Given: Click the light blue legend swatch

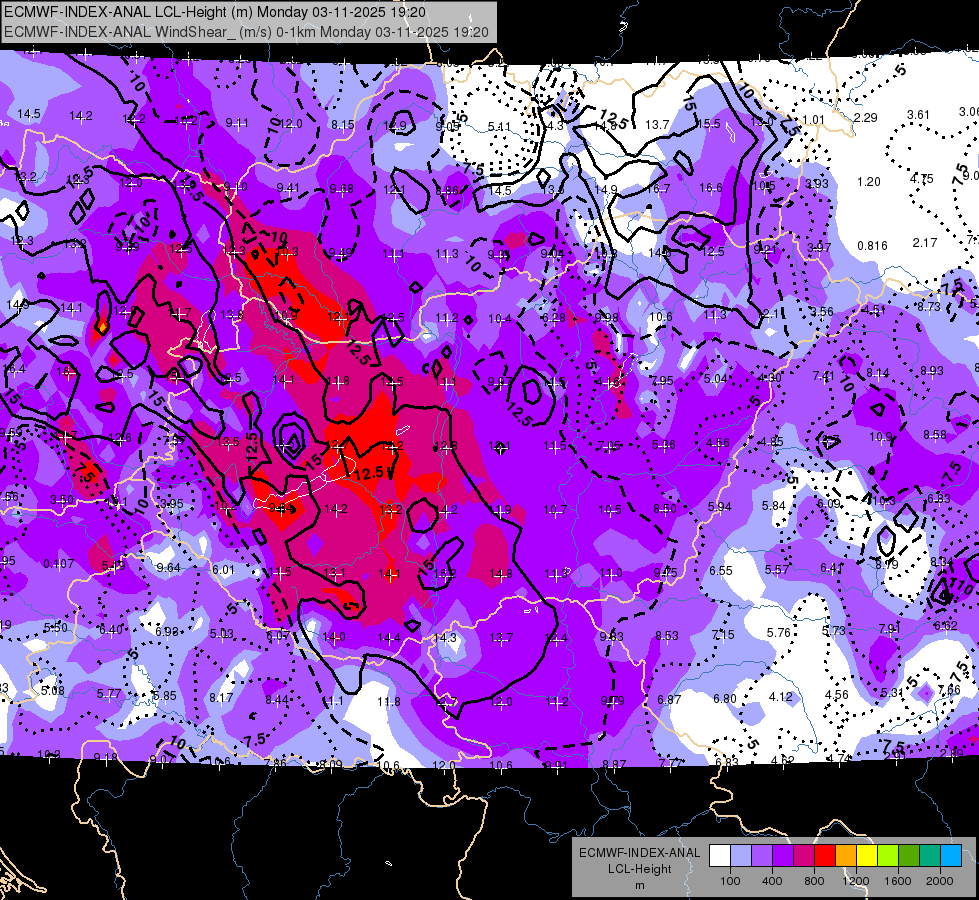Looking at the screenshot, I should (951, 856).
